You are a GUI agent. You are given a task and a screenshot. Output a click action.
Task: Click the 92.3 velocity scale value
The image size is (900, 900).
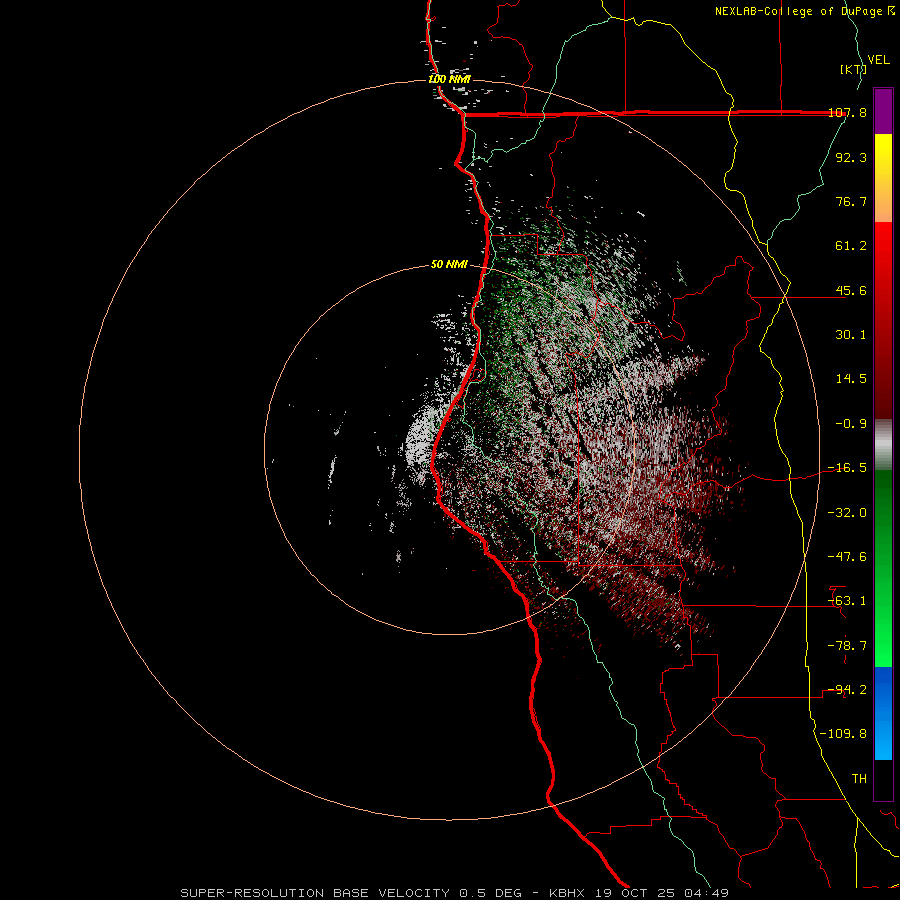click(851, 157)
